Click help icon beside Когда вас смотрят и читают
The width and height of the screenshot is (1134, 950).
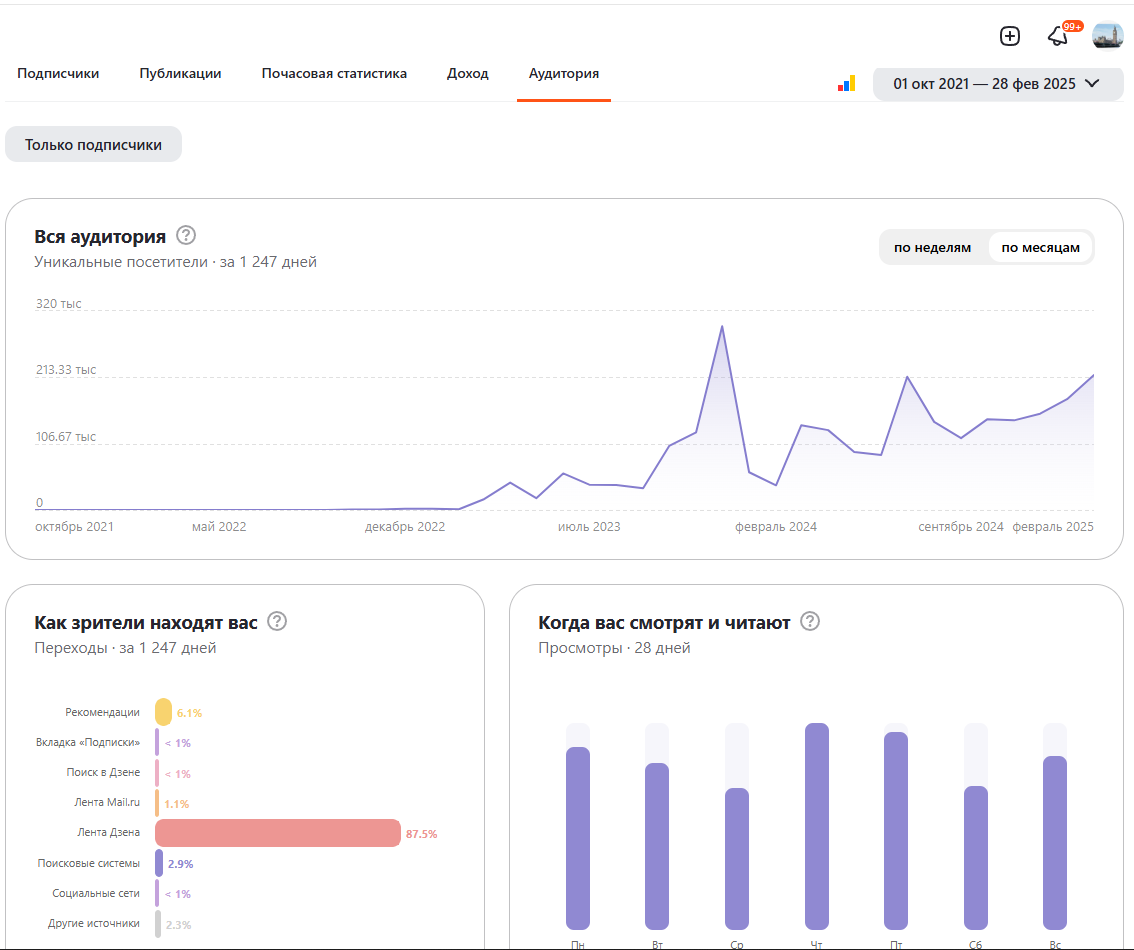810,622
